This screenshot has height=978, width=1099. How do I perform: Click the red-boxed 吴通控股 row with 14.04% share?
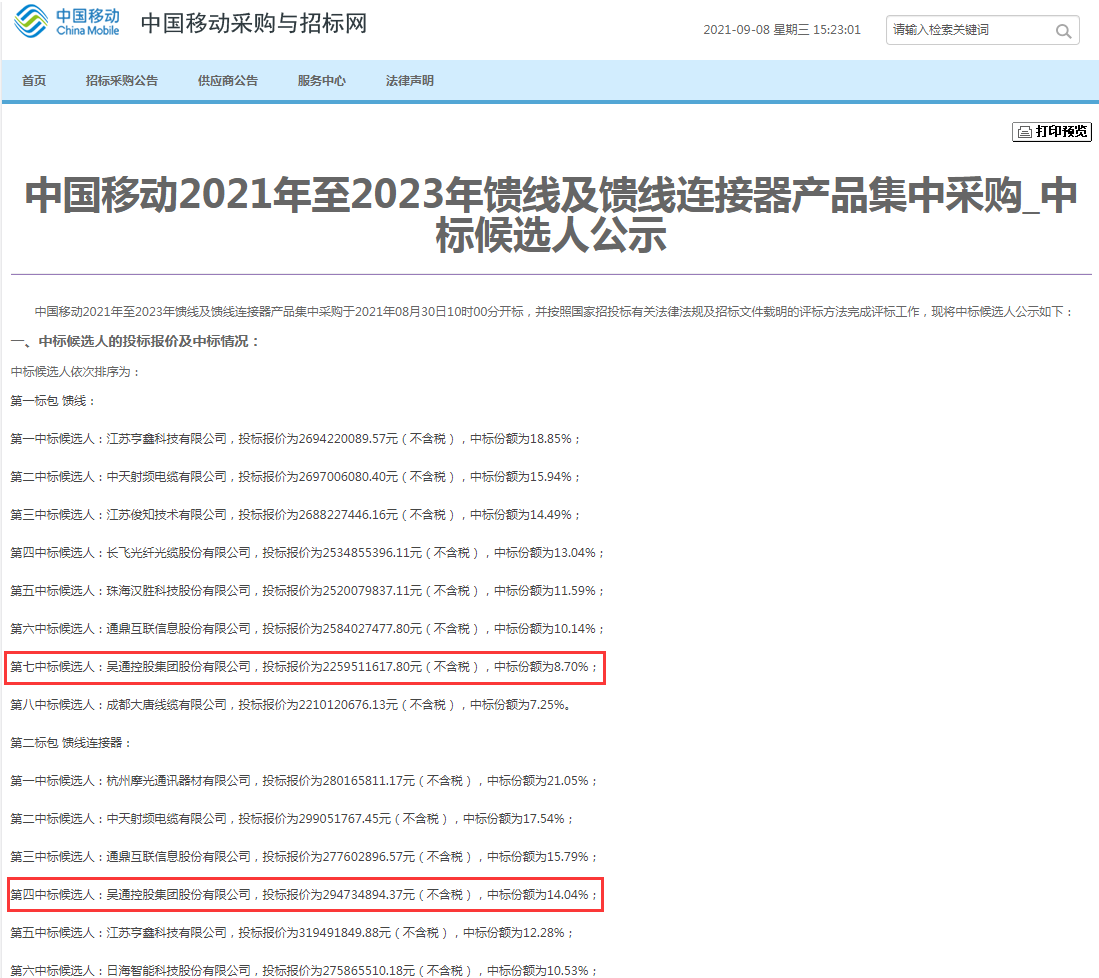click(306, 895)
